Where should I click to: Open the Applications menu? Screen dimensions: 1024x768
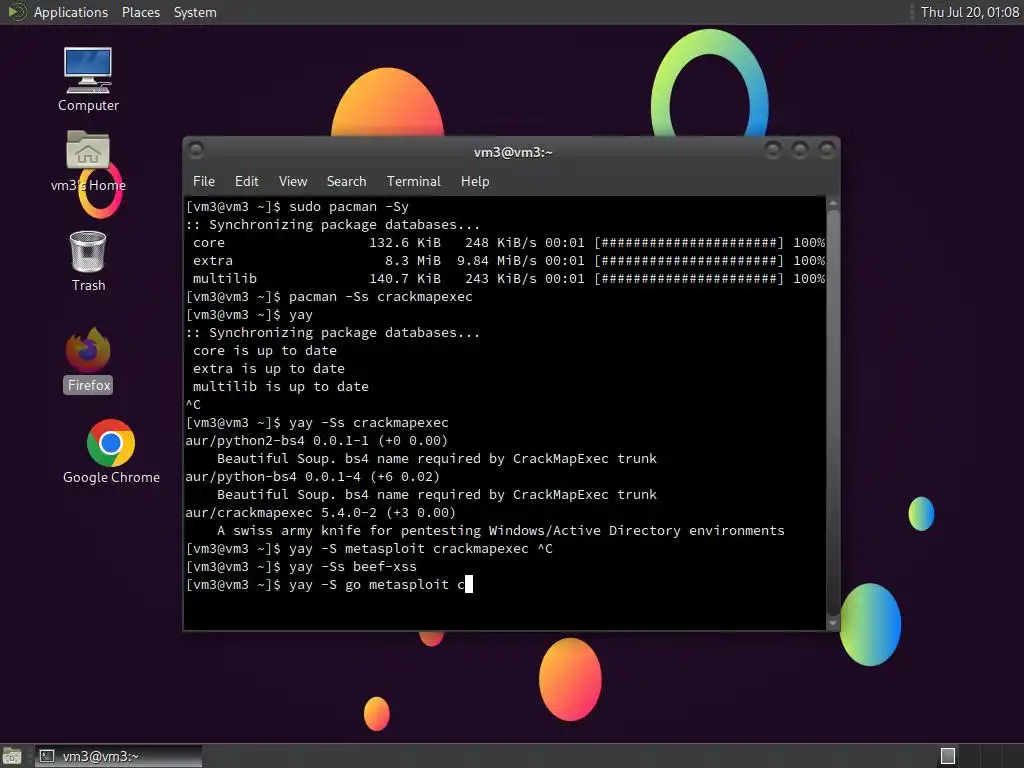pos(71,12)
